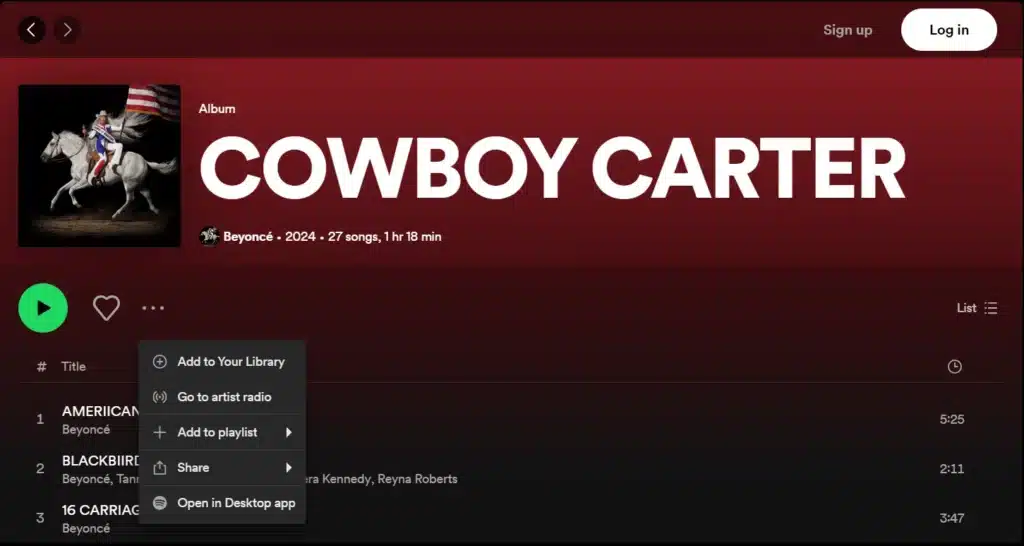
Task: Choose Open in Desktop app
Action: coord(222,503)
